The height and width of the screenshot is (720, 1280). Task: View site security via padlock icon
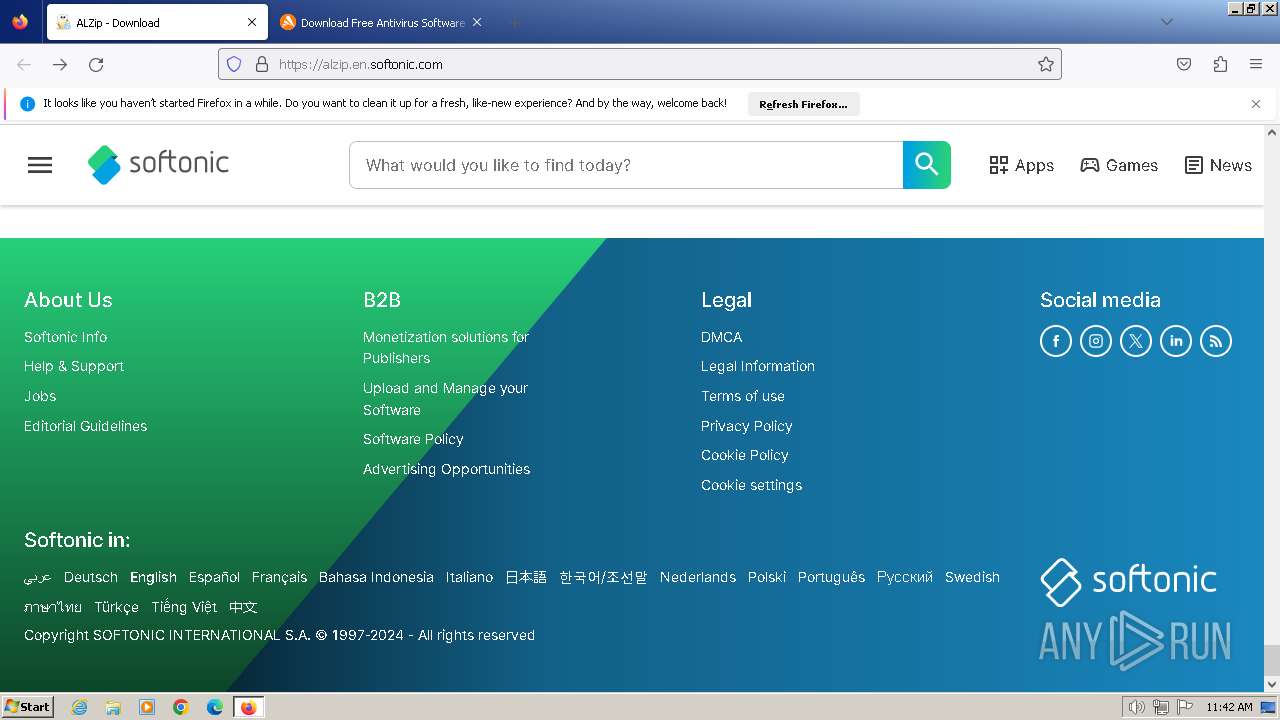(x=262, y=64)
